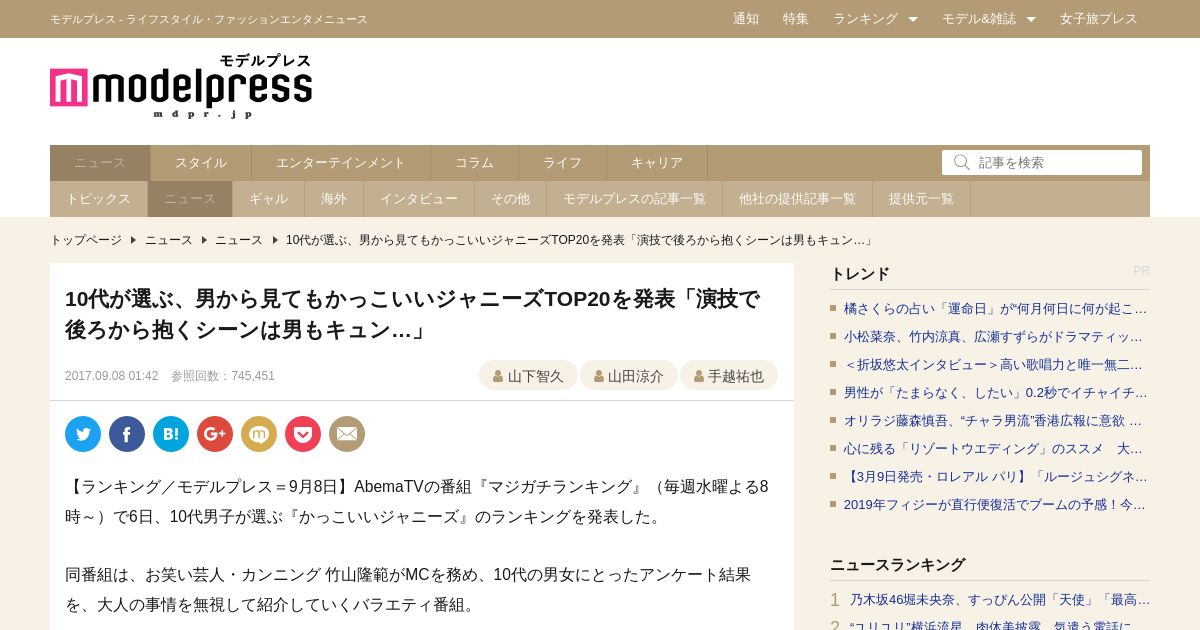
Task: Click the 山下智久 tag
Action: coord(528,376)
